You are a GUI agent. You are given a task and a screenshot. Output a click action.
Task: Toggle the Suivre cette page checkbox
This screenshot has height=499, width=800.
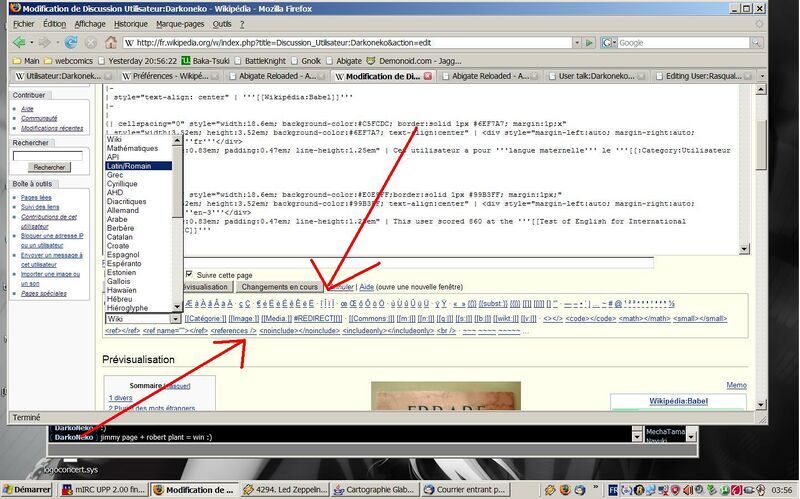pos(190,274)
